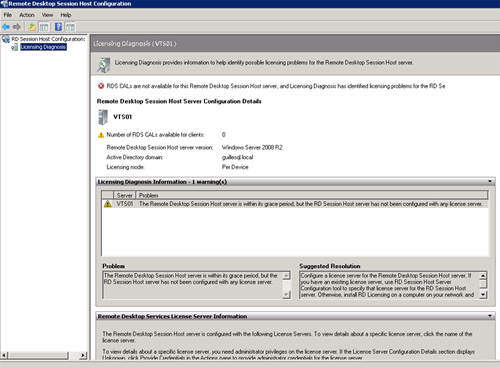Click Remote Desktop Services License Server Information header
Viewport: 500px width, 367px height.
295,316
